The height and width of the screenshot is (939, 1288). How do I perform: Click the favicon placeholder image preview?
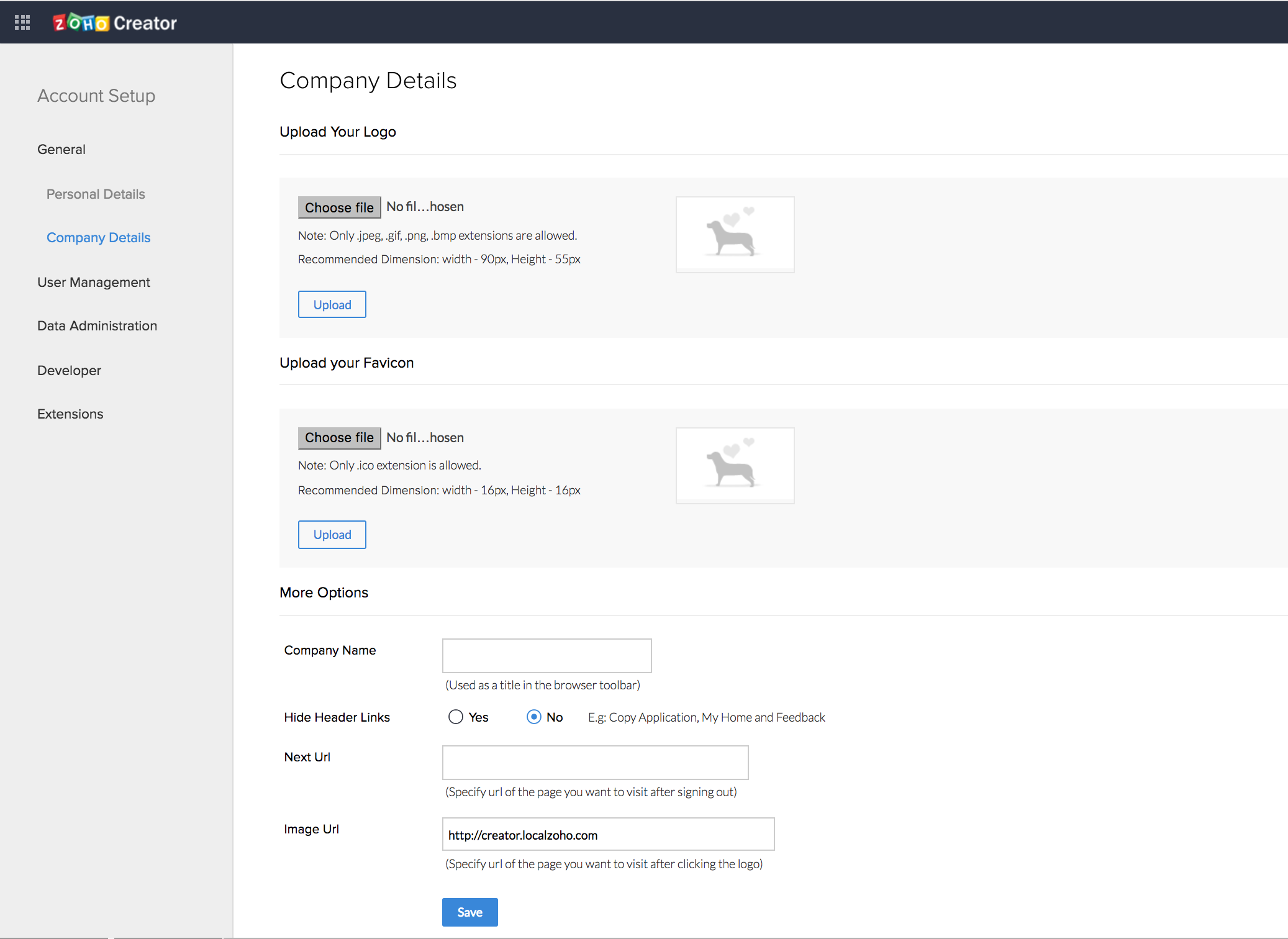[735, 465]
